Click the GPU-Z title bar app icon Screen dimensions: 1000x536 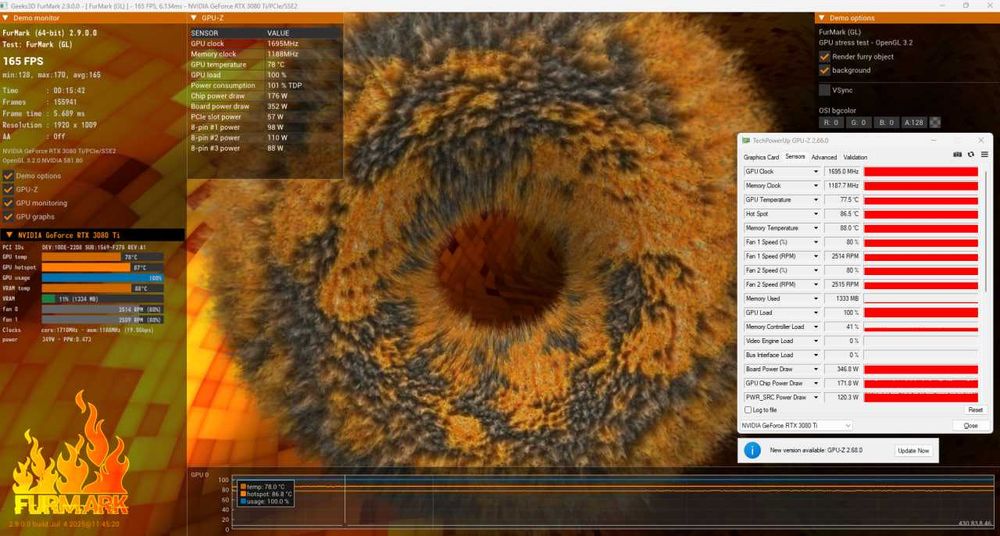746,140
